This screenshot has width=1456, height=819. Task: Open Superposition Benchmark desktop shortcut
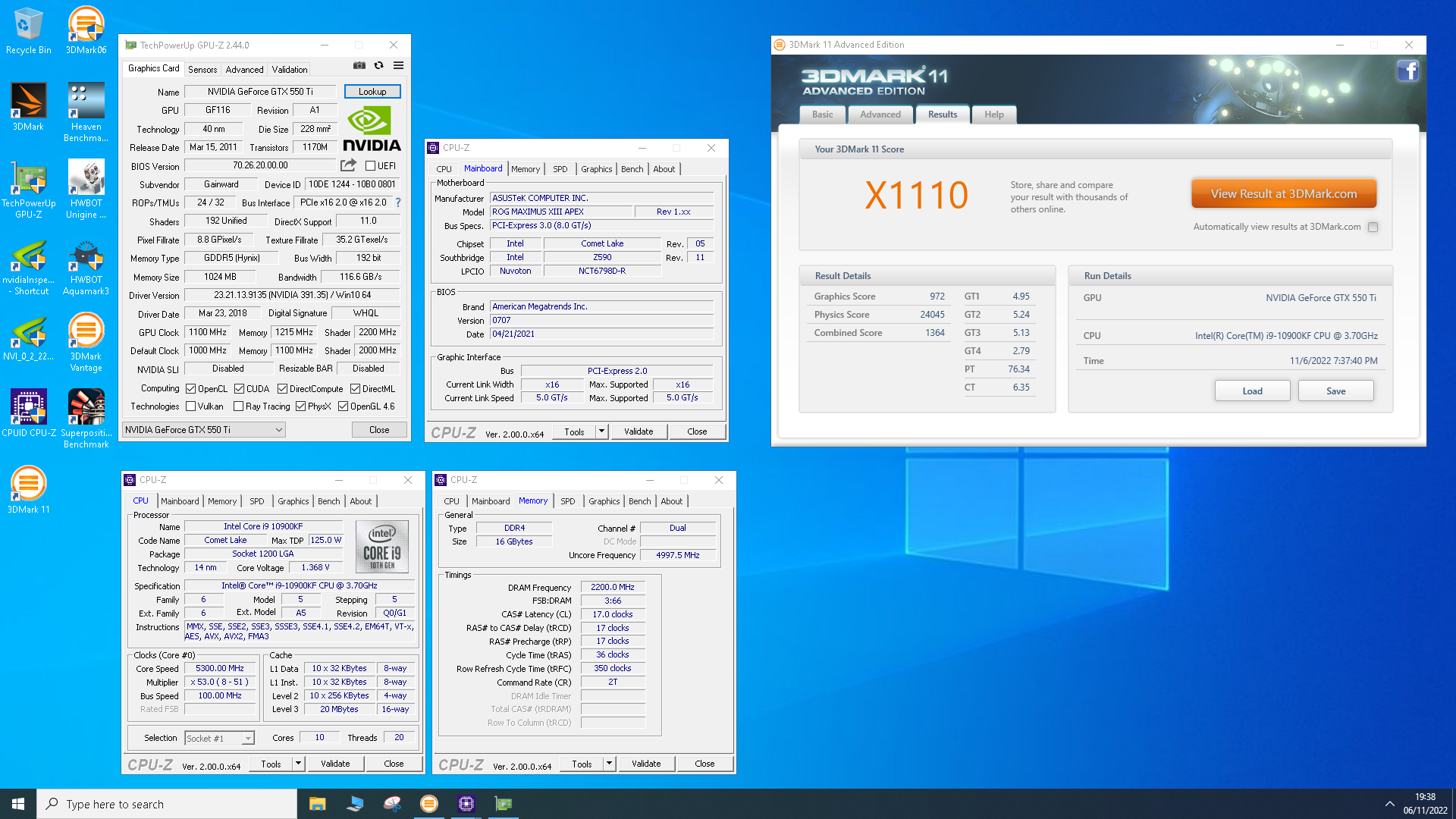[x=86, y=419]
